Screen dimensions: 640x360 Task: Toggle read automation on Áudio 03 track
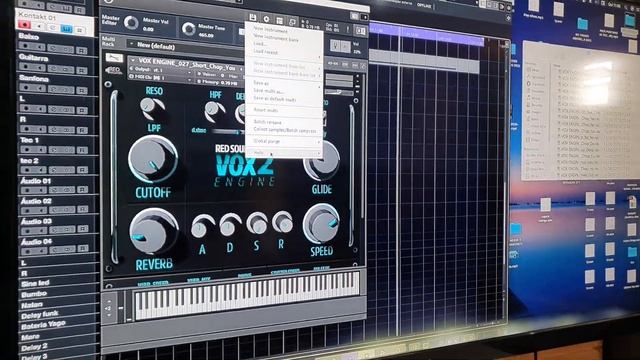coord(82,229)
